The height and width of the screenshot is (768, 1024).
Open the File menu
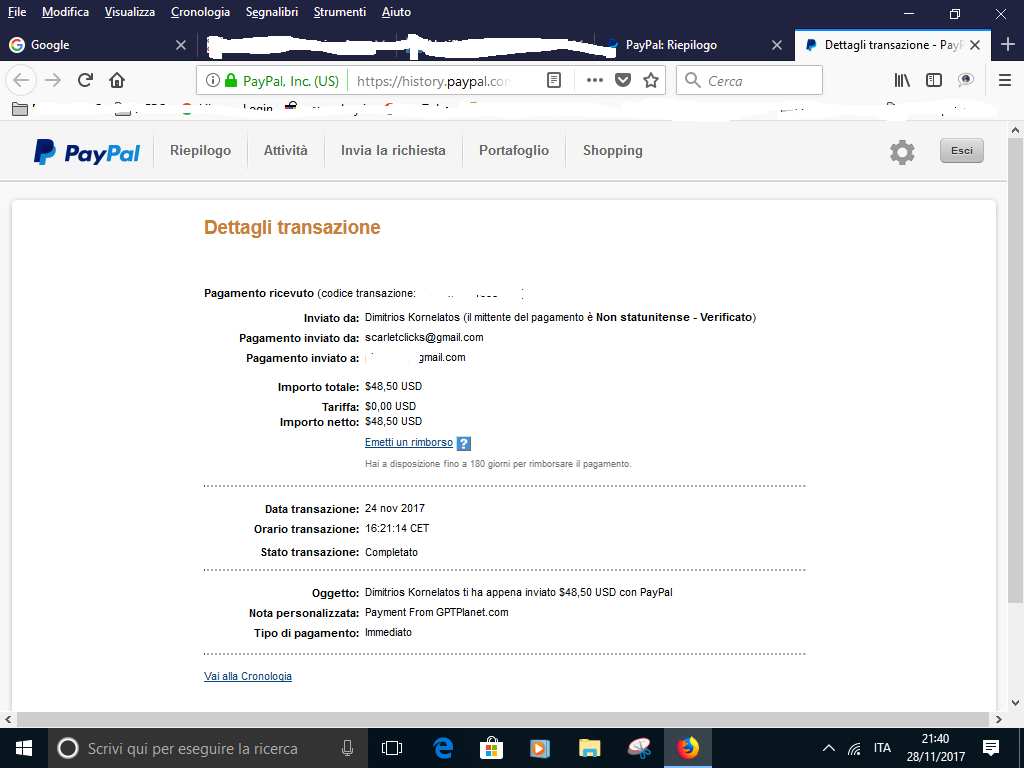pos(17,12)
